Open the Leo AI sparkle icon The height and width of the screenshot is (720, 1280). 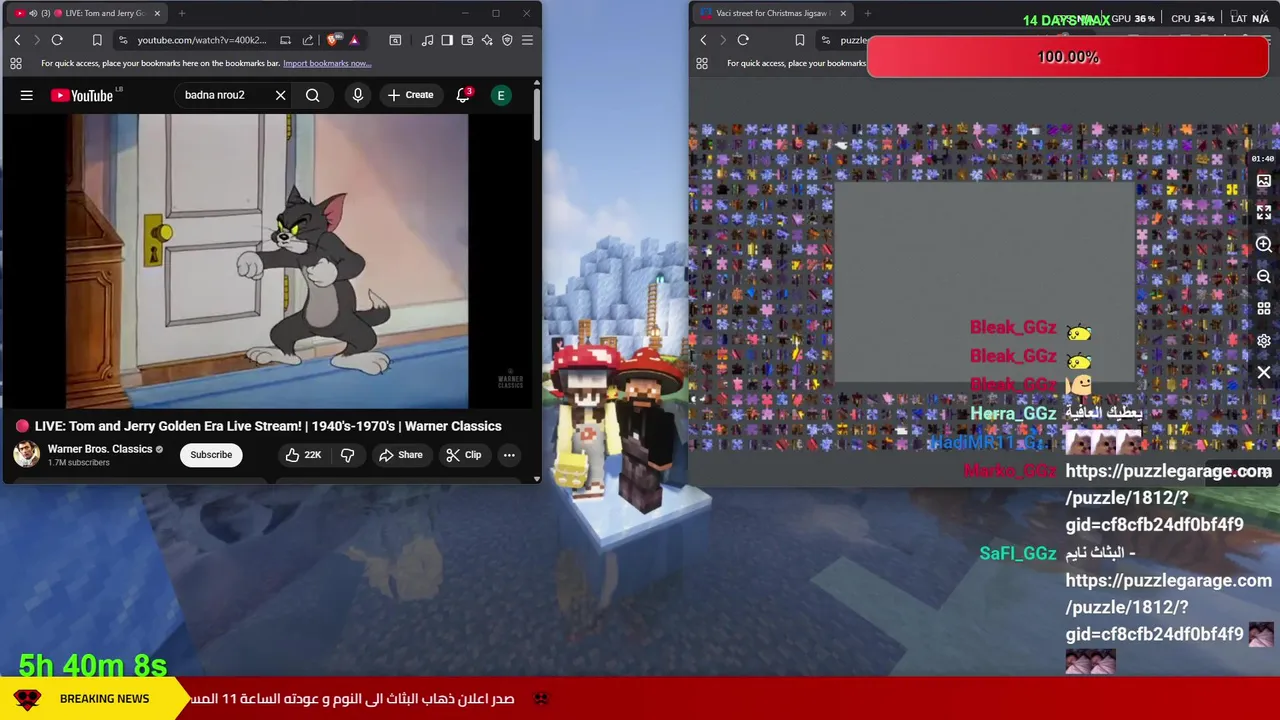coord(487,40)
